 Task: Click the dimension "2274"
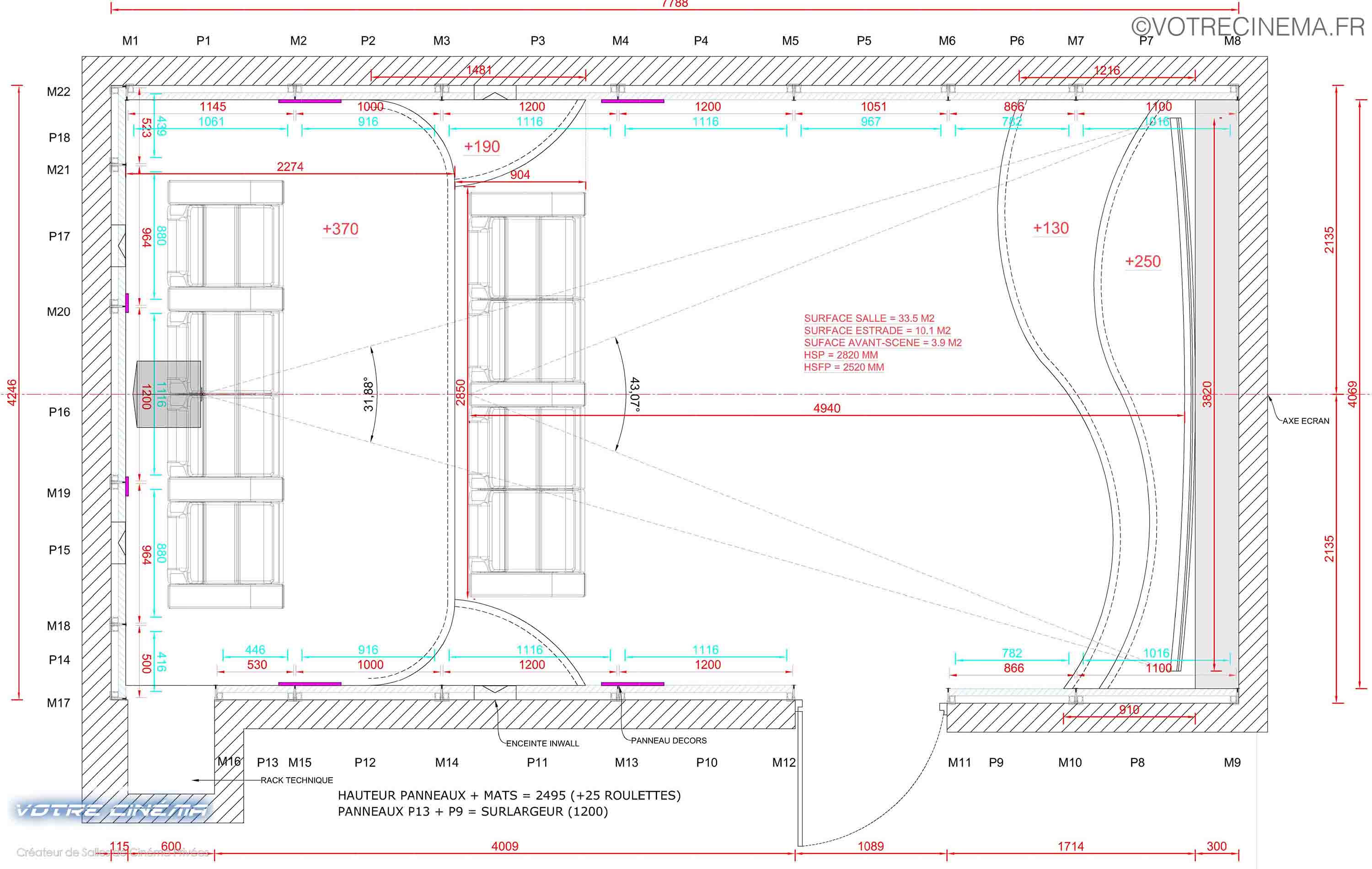[290, 166]
